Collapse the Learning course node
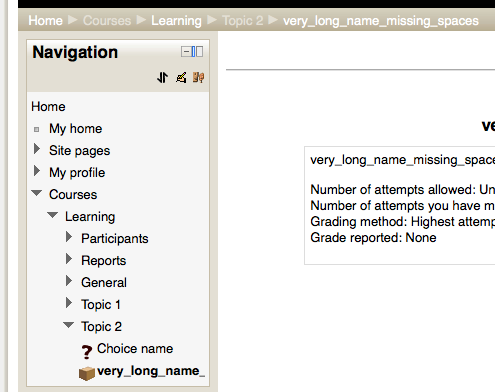 (53, 215)
